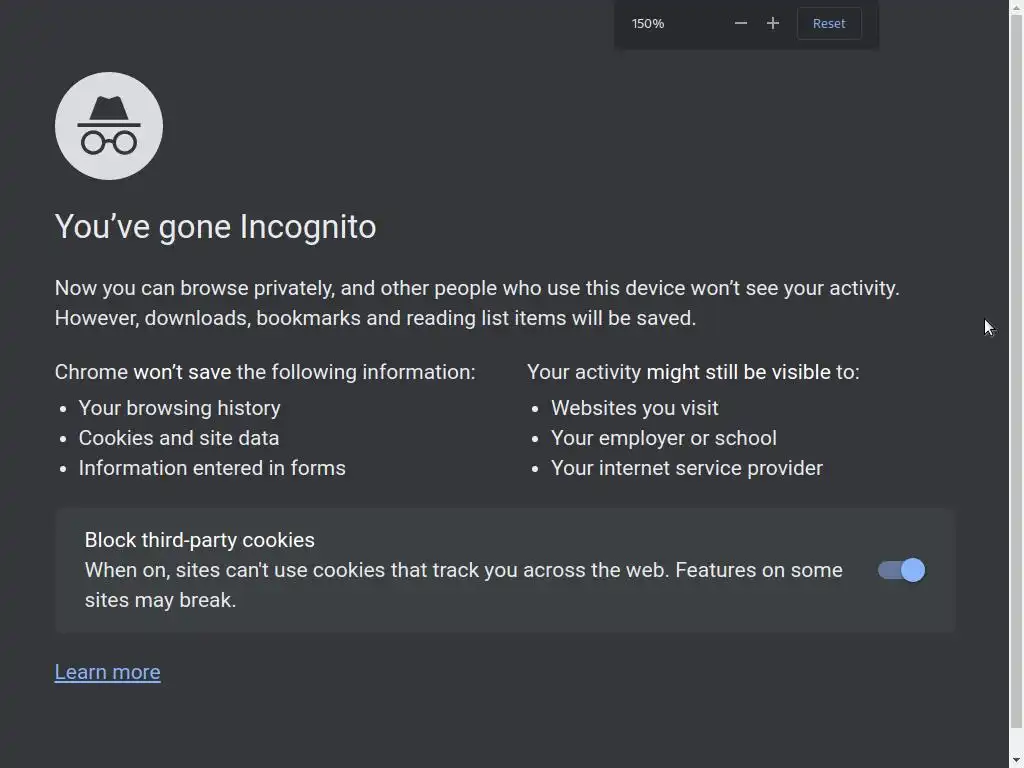
Task: Click "Chrome won't save the following information" heading
Action: point(265,372)
